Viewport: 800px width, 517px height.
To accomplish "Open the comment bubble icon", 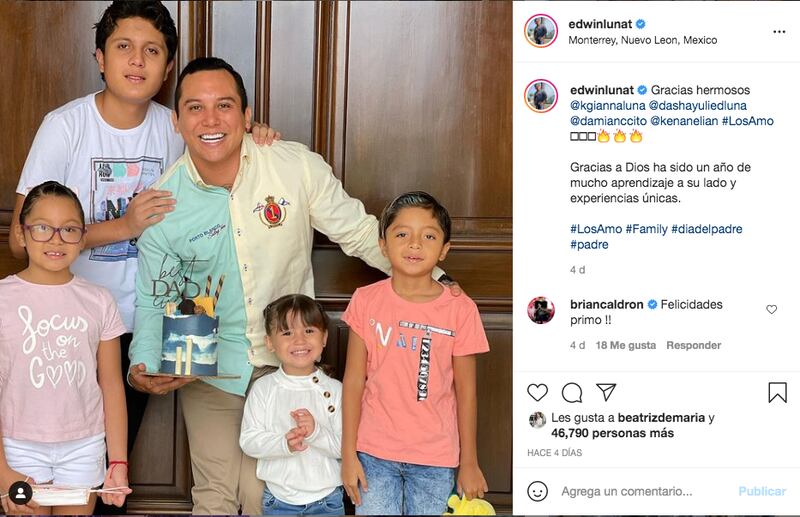I will (572, 392).
